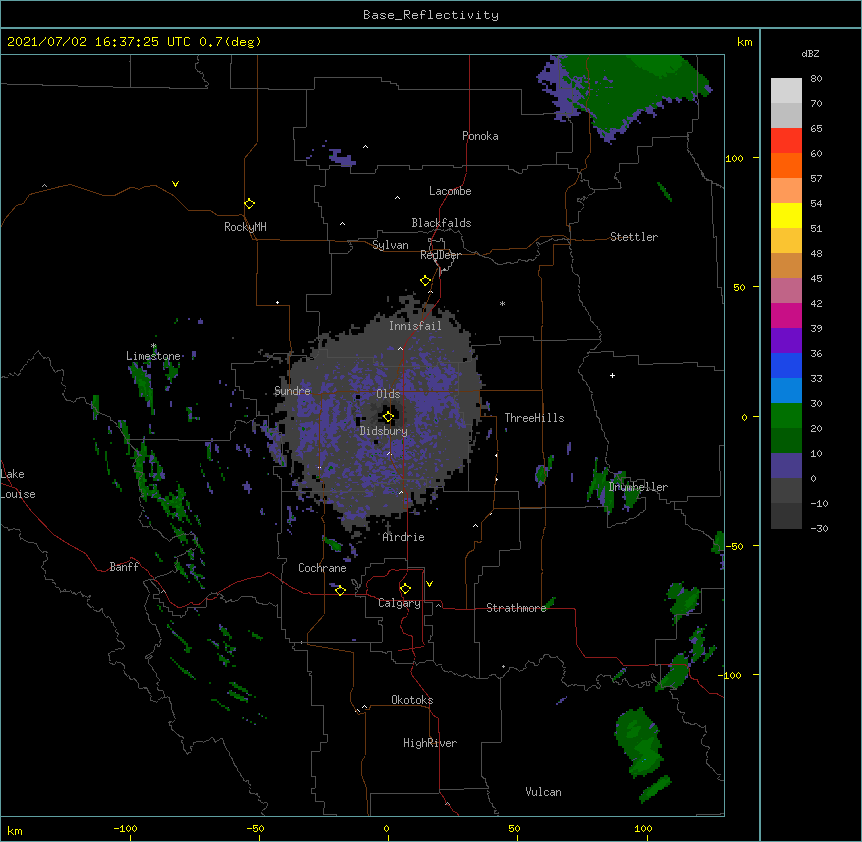Screen dimensions: 862x842
Task: Click the Limestone label
Action: click(153, 356)
